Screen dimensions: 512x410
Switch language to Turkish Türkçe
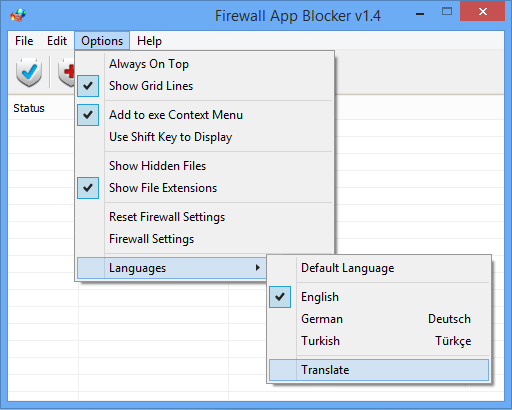379,341
